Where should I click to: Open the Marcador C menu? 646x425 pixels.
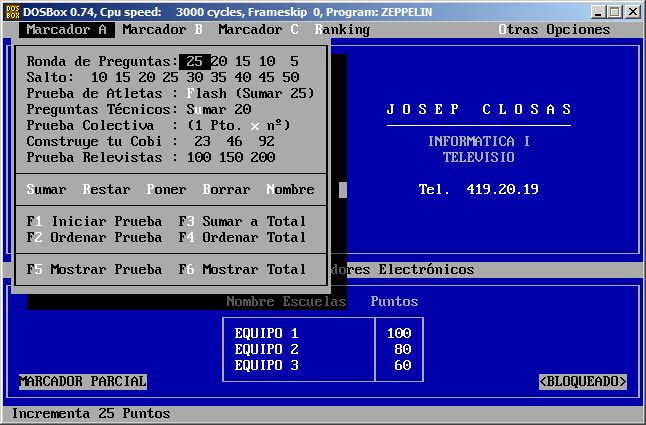pyautogui.click(x=258, y=29)
